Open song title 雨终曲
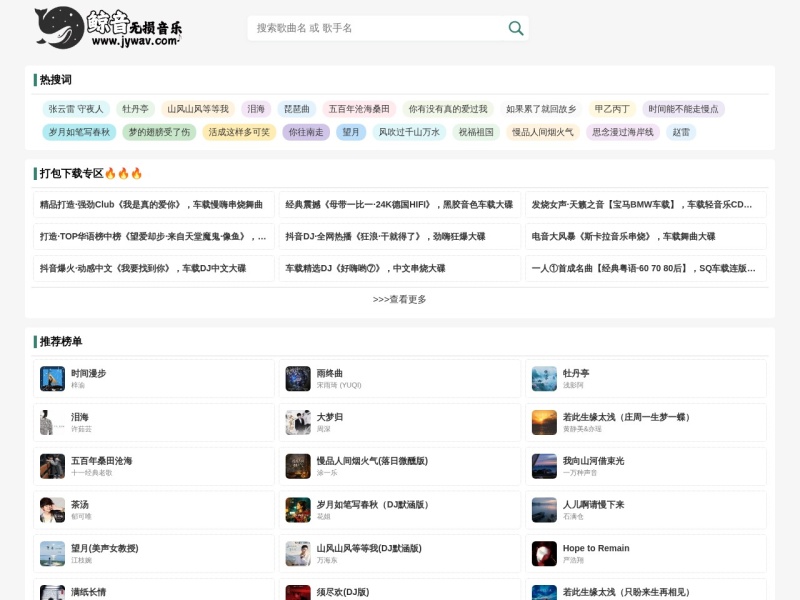The image size is (800, 600). (x=330, y=373)
